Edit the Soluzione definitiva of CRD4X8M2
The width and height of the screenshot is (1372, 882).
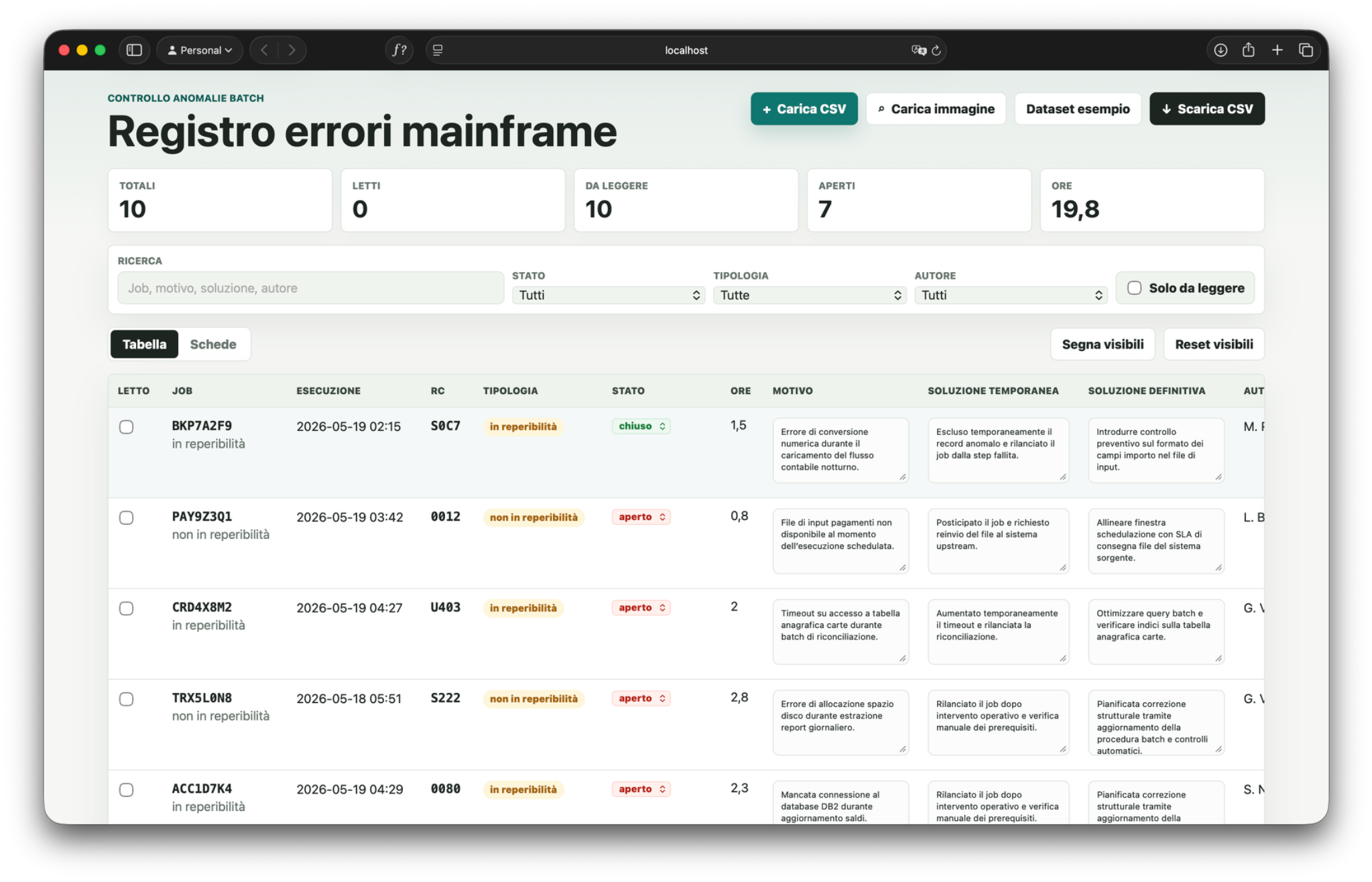pyautogui.click(x=1156, y=631)
